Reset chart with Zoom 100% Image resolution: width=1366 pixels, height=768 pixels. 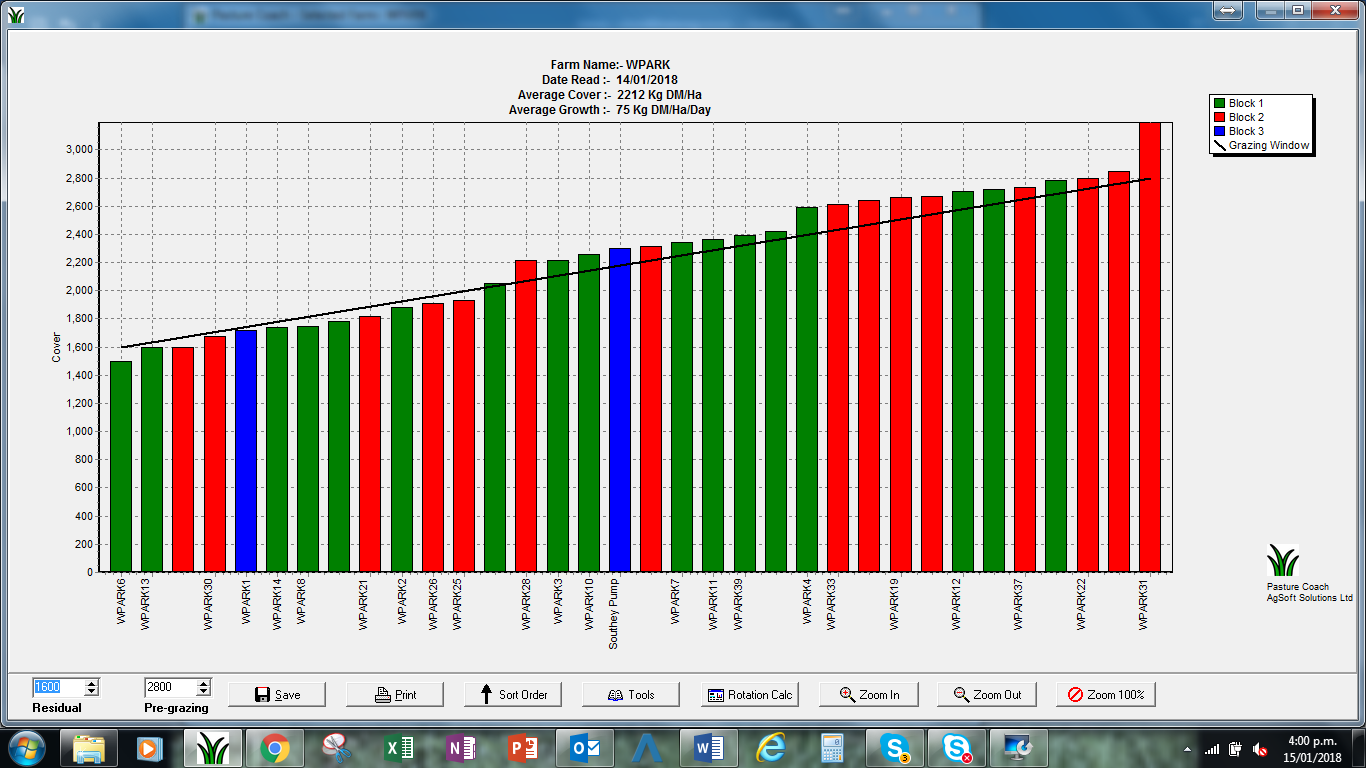(1105, 694)
